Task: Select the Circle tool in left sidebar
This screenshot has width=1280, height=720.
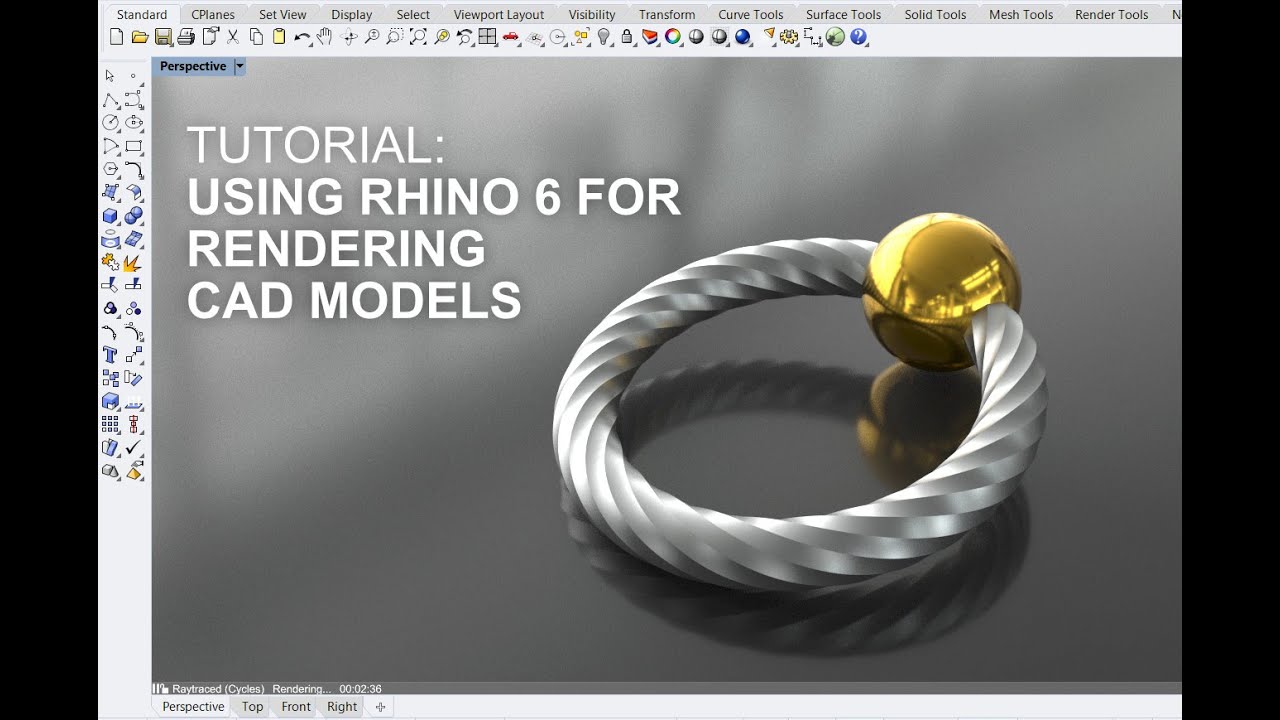Action: coord(110,123)
